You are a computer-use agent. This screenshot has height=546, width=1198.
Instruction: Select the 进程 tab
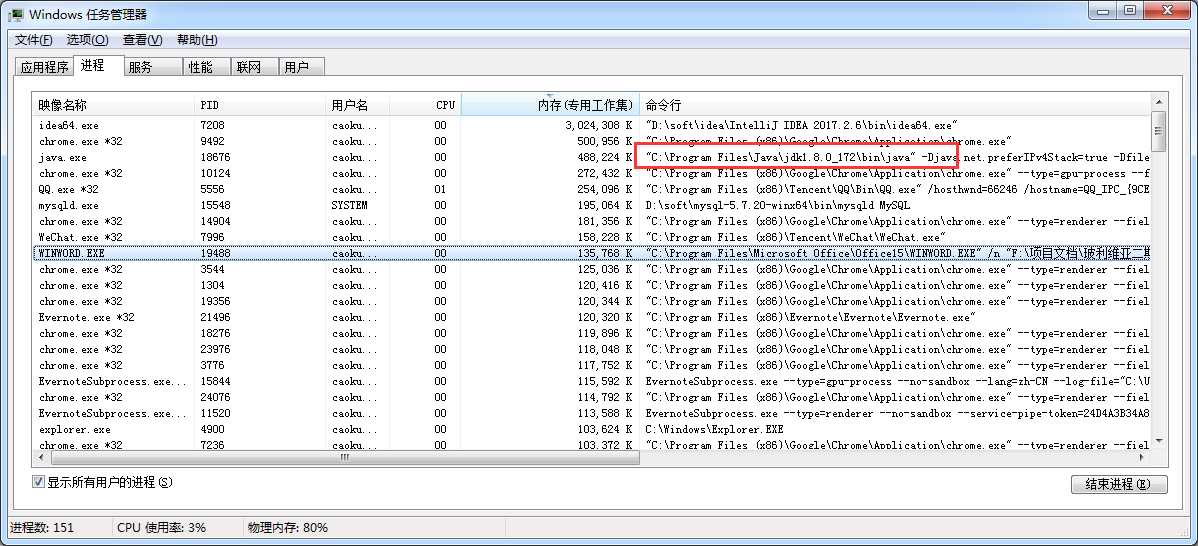coord(99,66)
